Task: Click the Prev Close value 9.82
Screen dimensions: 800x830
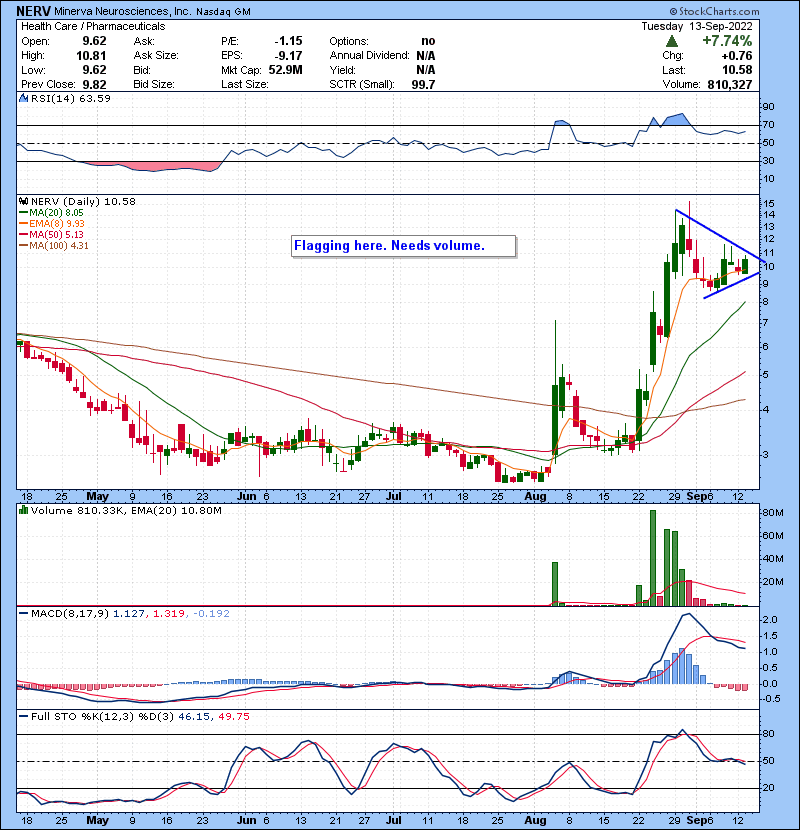Action: (94, 85)
